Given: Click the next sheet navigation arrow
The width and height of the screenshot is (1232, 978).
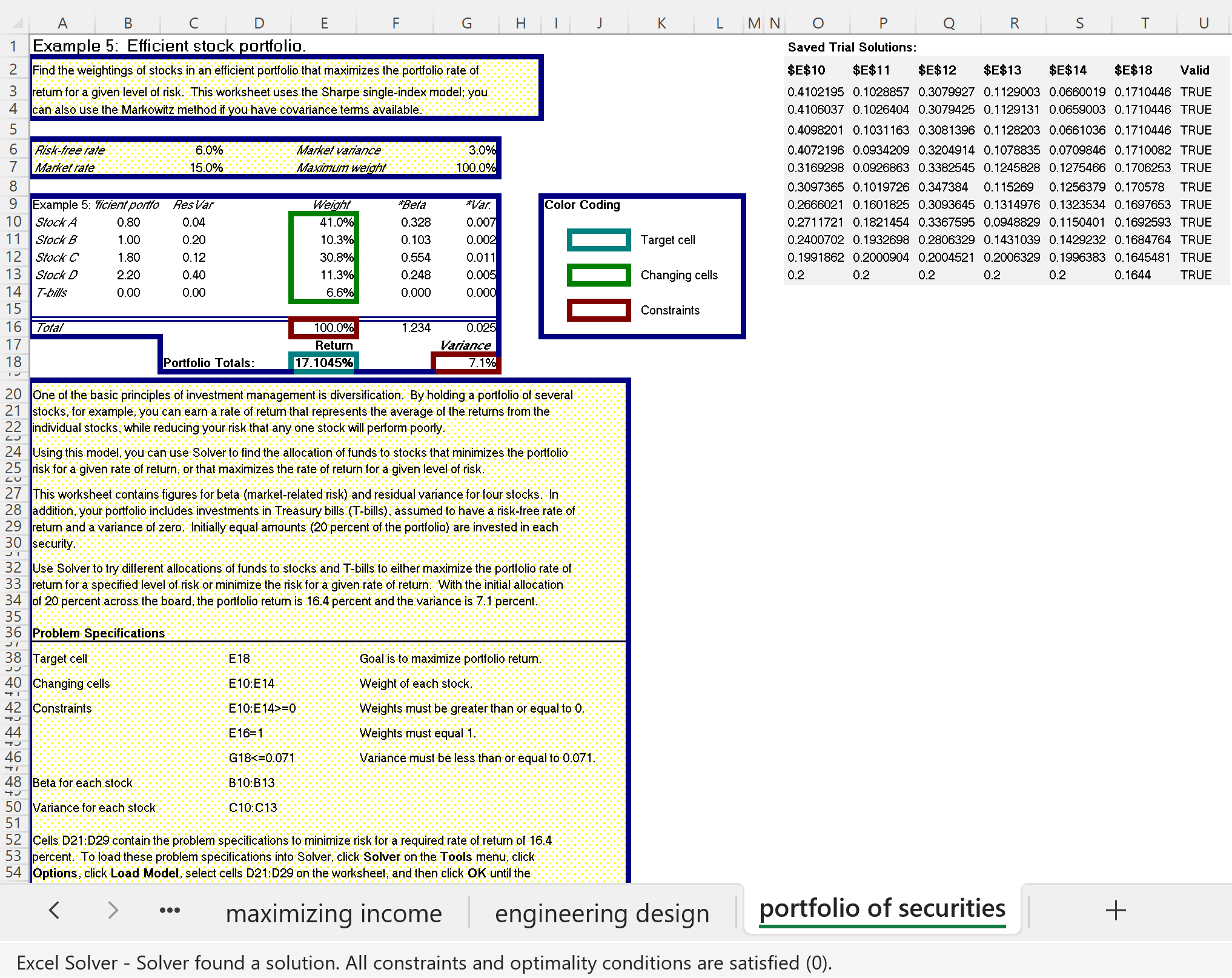Looking at the screenshot, I should tap(113, 910).
